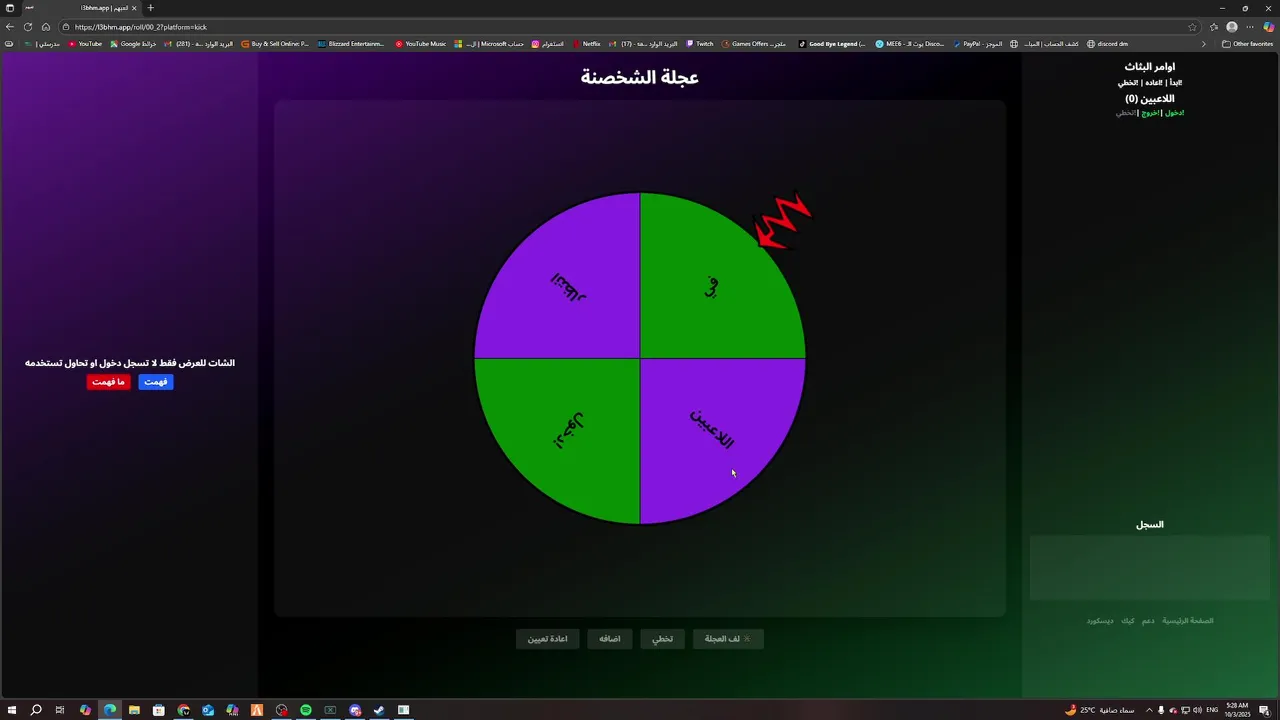This screenshot has width=1280, height=720.
Task: Click the browser home icon
Action: 46,27
